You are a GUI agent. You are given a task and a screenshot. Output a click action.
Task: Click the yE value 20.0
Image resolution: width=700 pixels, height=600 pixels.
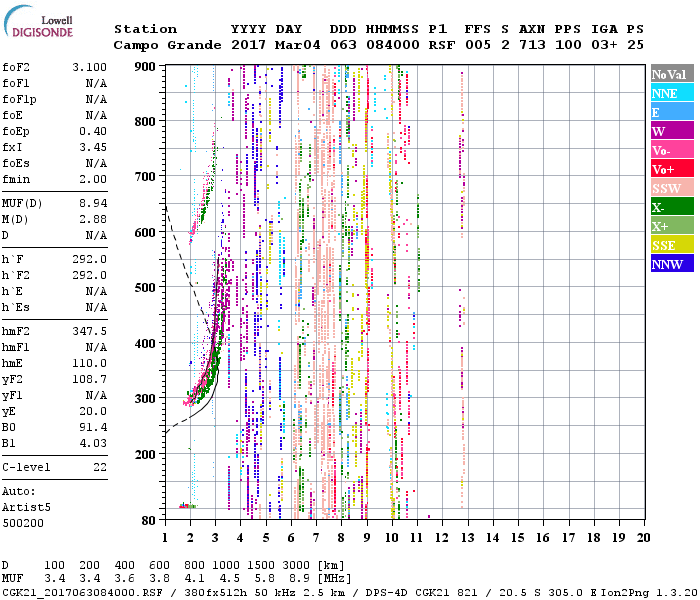click(93, 411)
